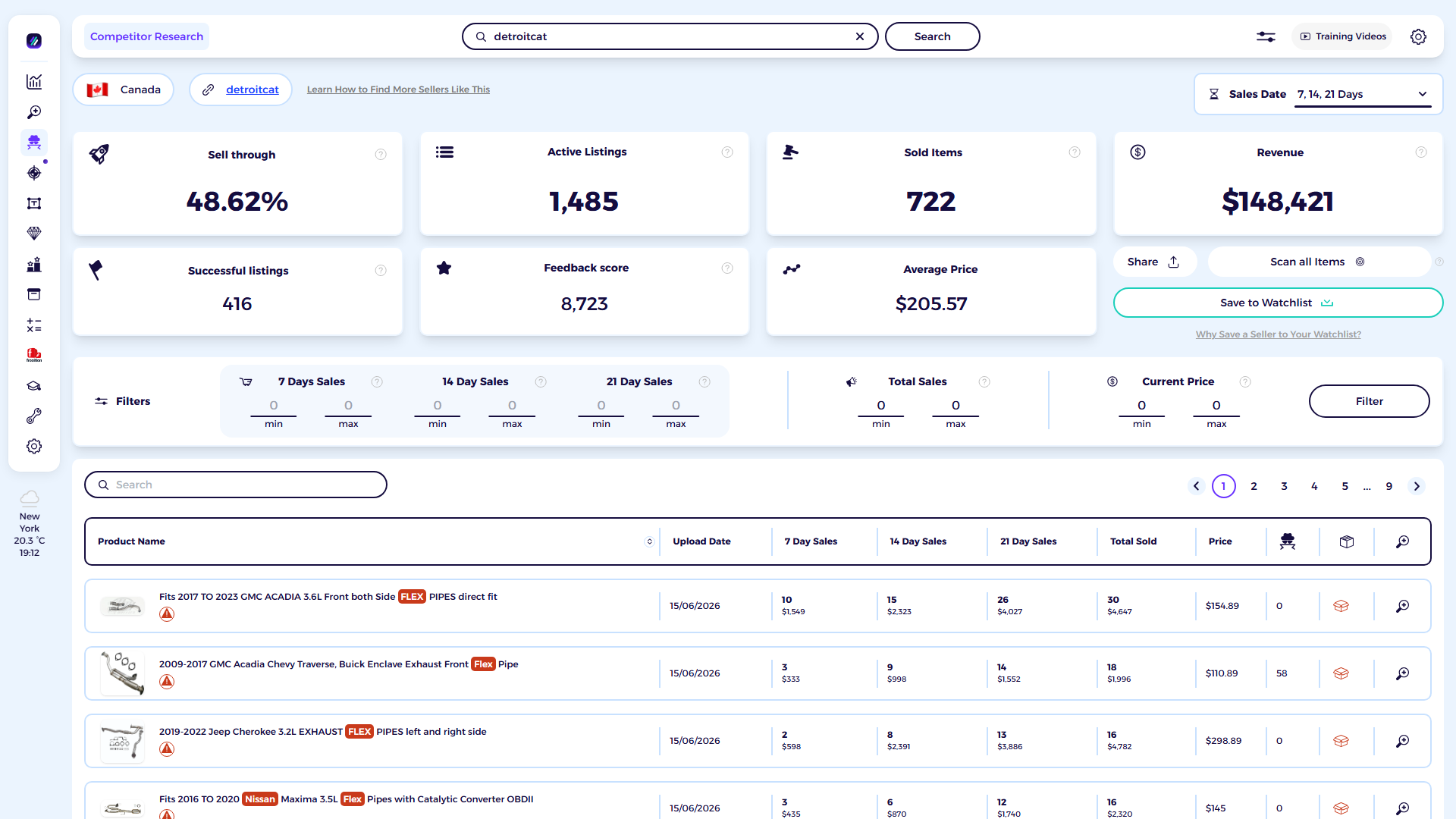Screen dimensions: 1456x819
Task: Click the Search button
Action: pyautogui.click(x=932, y=36)
